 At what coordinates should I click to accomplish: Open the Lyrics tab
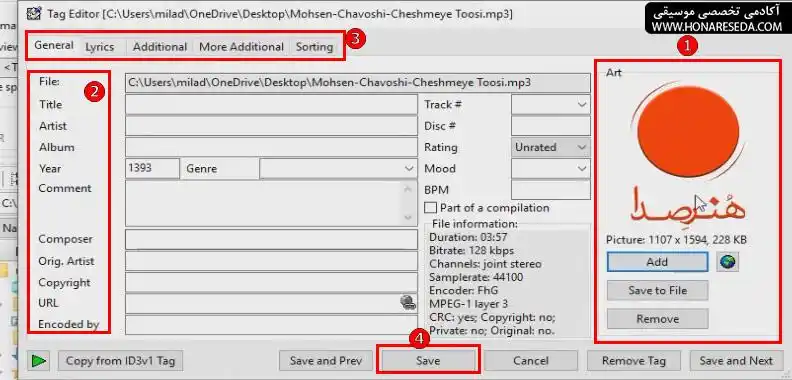click(x=100, y=47)
